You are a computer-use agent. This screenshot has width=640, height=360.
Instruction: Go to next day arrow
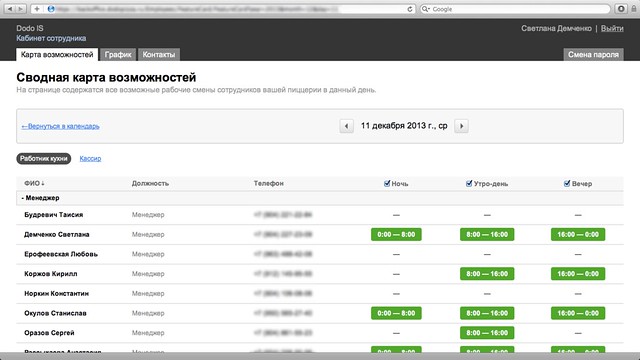click(461, 126)
